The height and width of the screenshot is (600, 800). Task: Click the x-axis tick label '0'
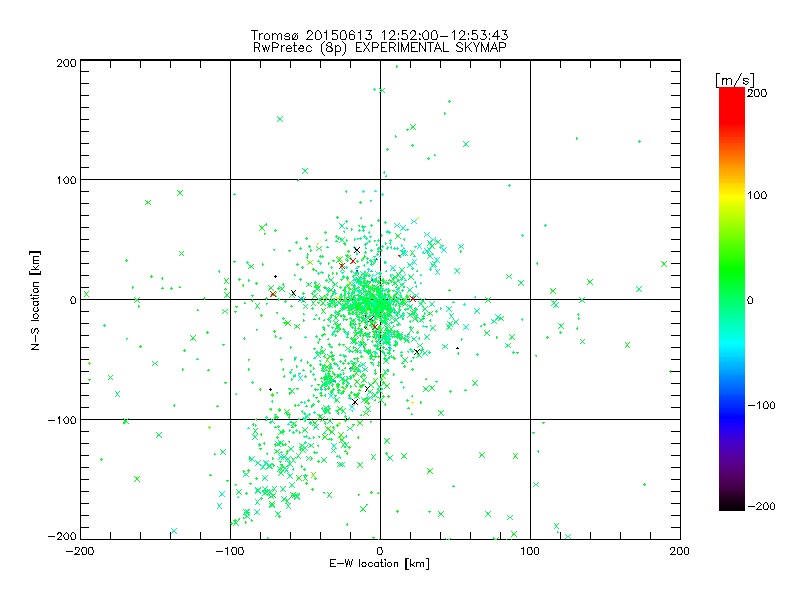[x=380, y=551]
